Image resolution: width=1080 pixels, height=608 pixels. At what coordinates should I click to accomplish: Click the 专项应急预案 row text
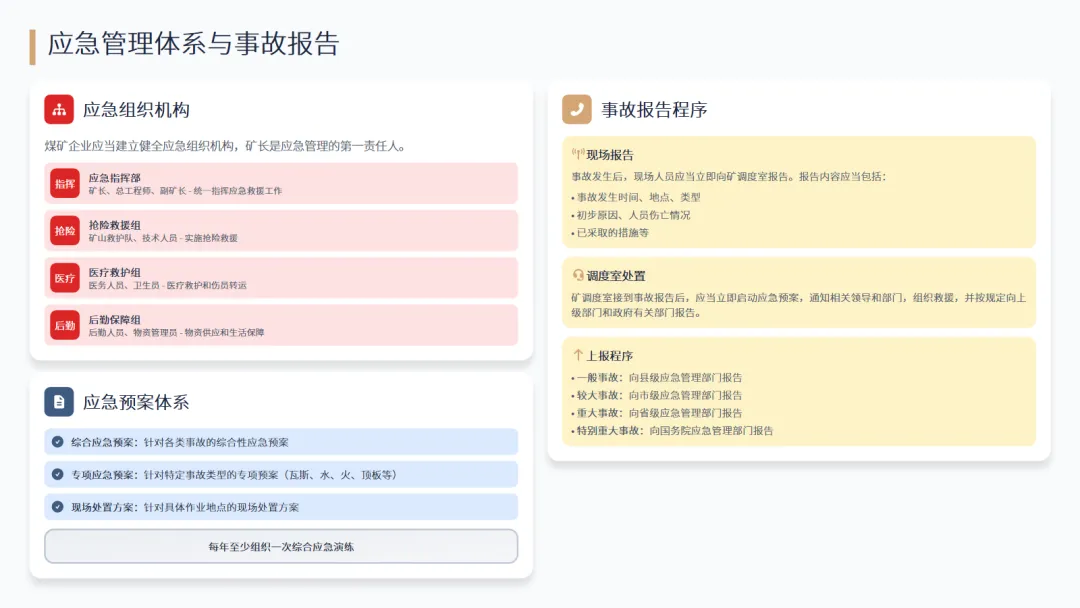click(x=234, y=474)
